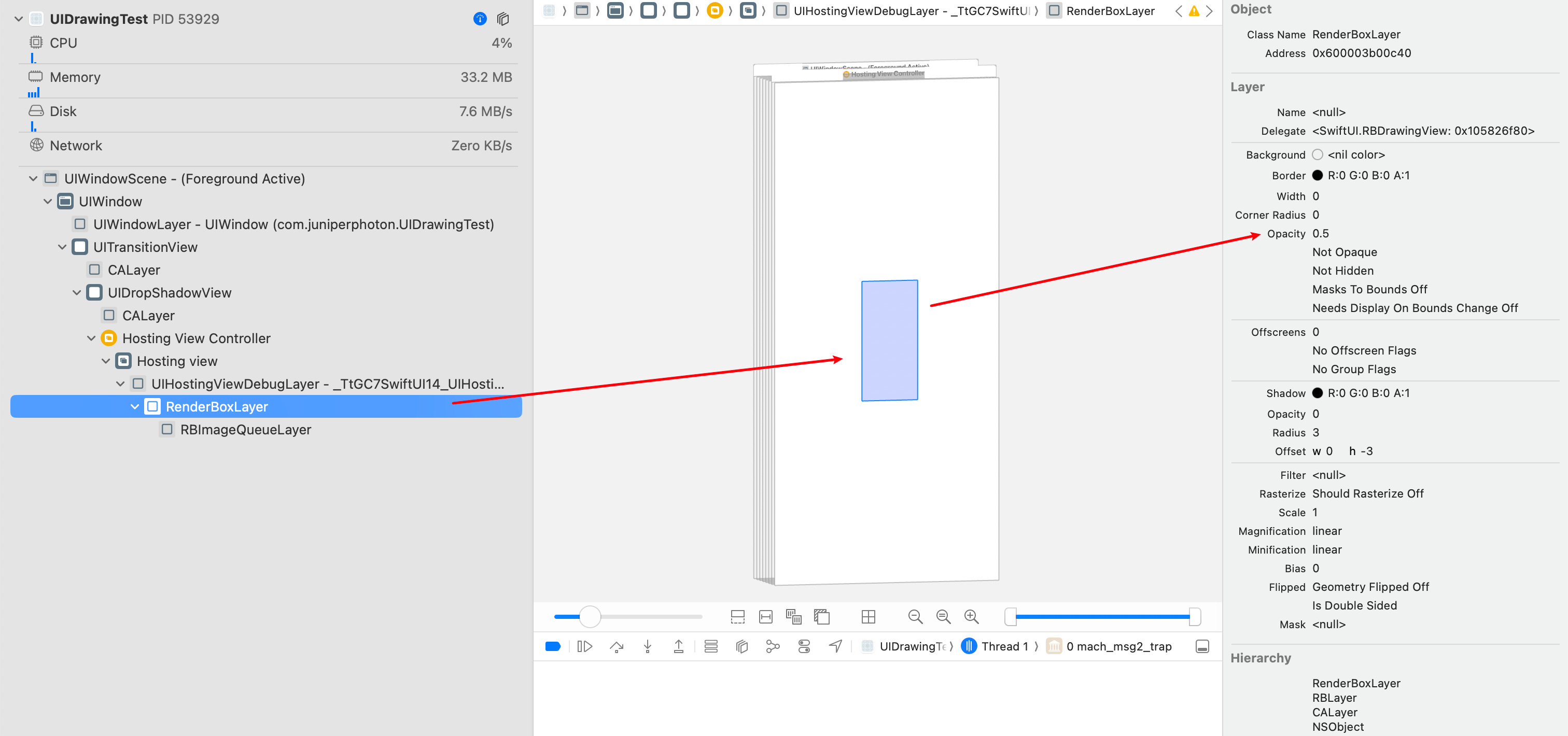Select RBImageQueueLayer in the view hierarchy
This screenshot has width=1568, height=736.
click(x=245, y=430)
